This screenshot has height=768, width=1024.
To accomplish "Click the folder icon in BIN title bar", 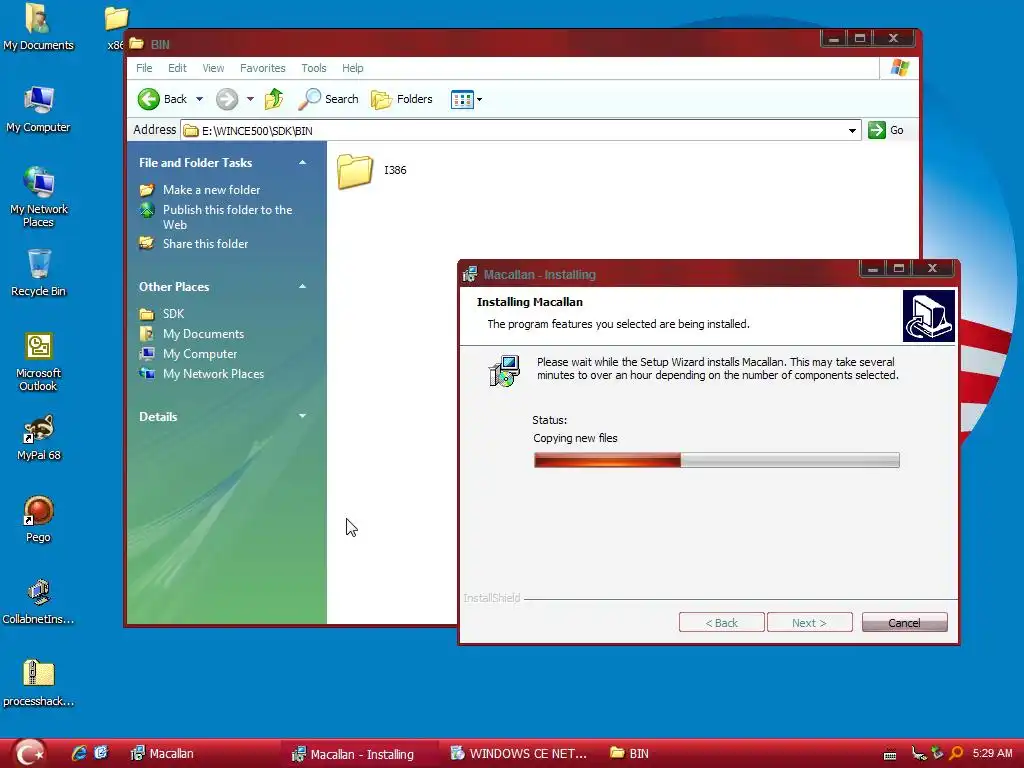I will coord(136,44).
